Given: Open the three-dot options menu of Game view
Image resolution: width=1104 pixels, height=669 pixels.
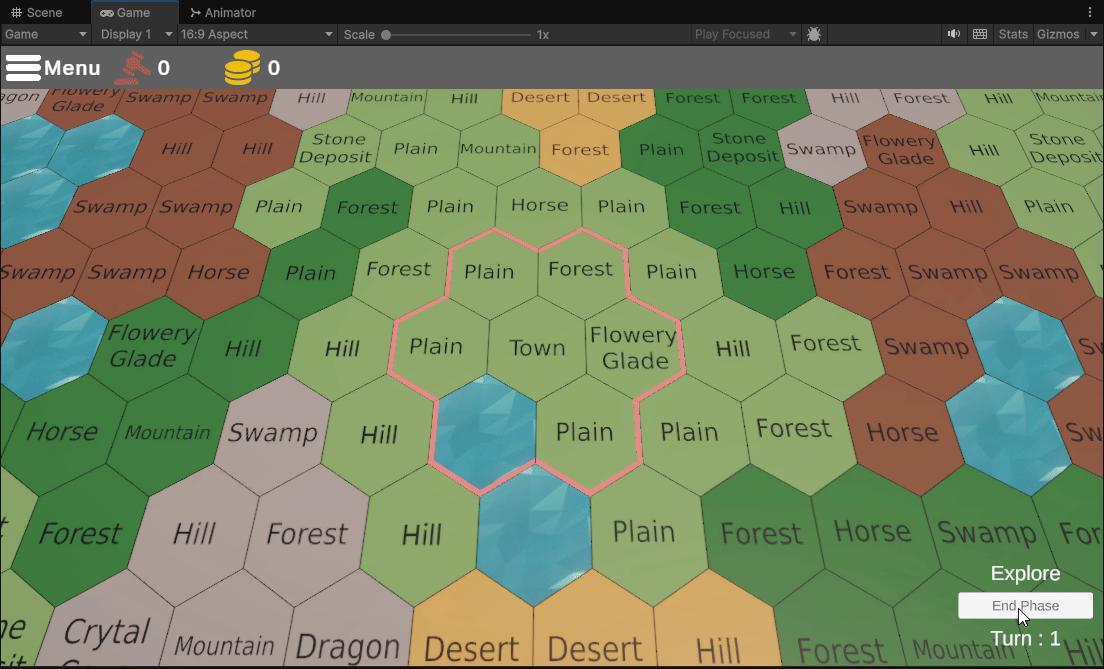Looking at the screenshot, I should pyautogui.click(x=1090, y=12).
